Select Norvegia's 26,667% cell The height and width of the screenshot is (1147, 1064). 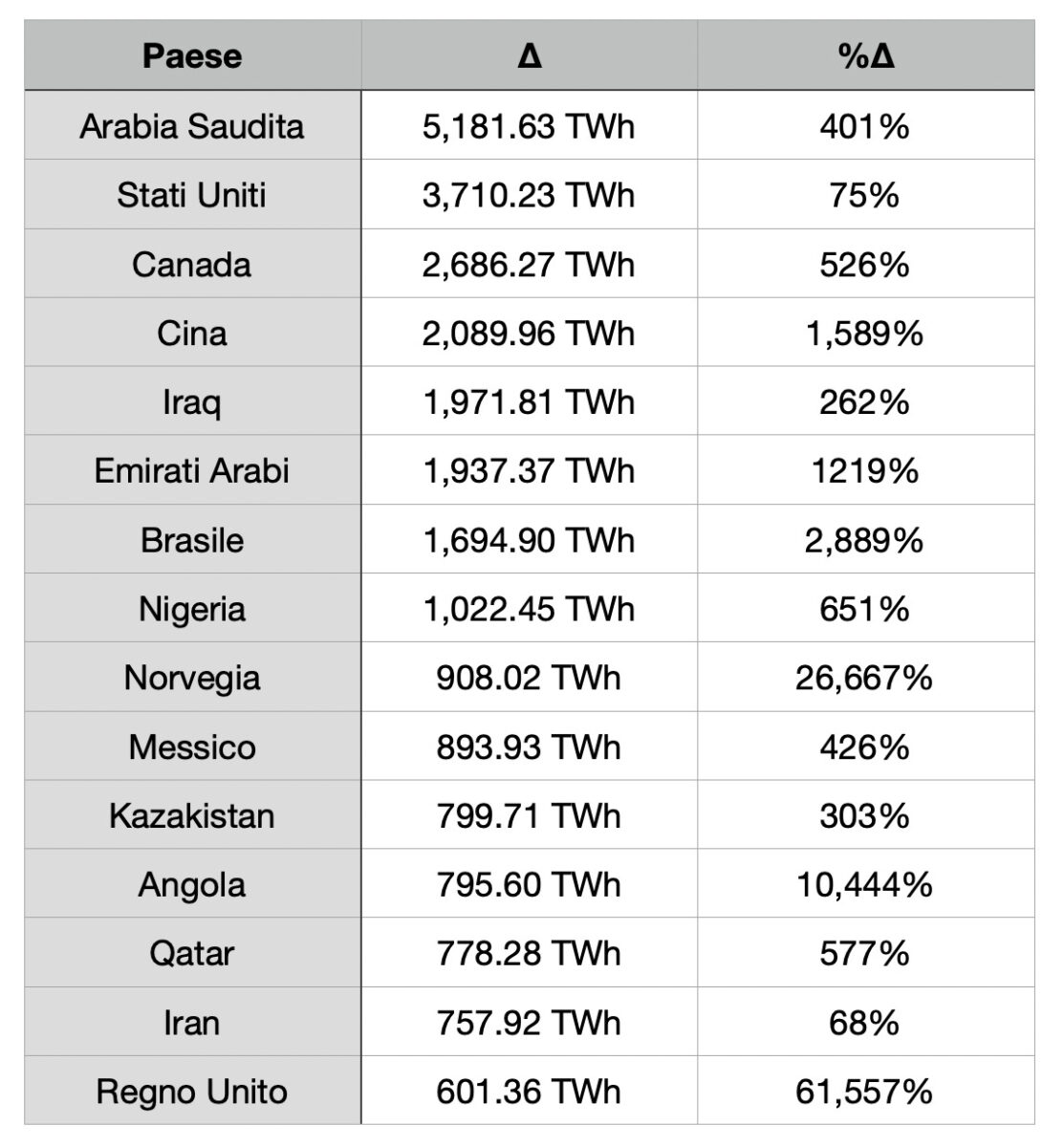tap(866, 677)
